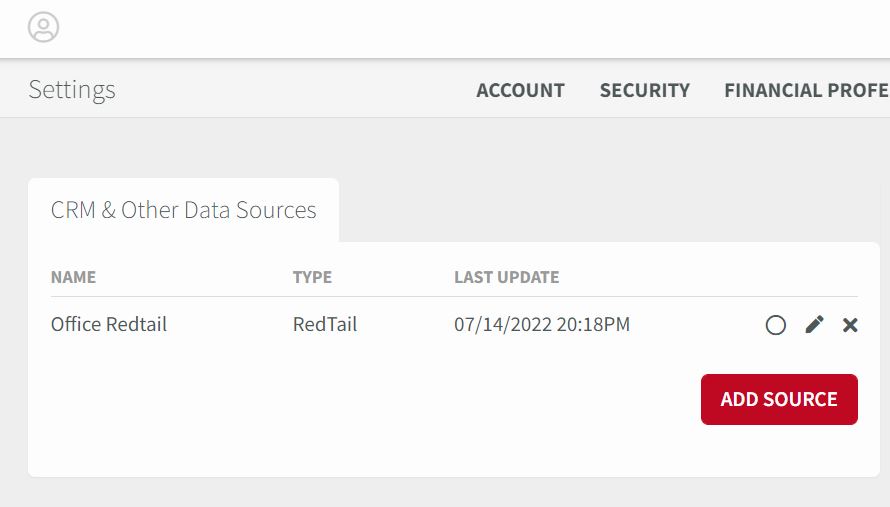Open the user profile avatar icon
890x507 pixels.
point(44,27)
